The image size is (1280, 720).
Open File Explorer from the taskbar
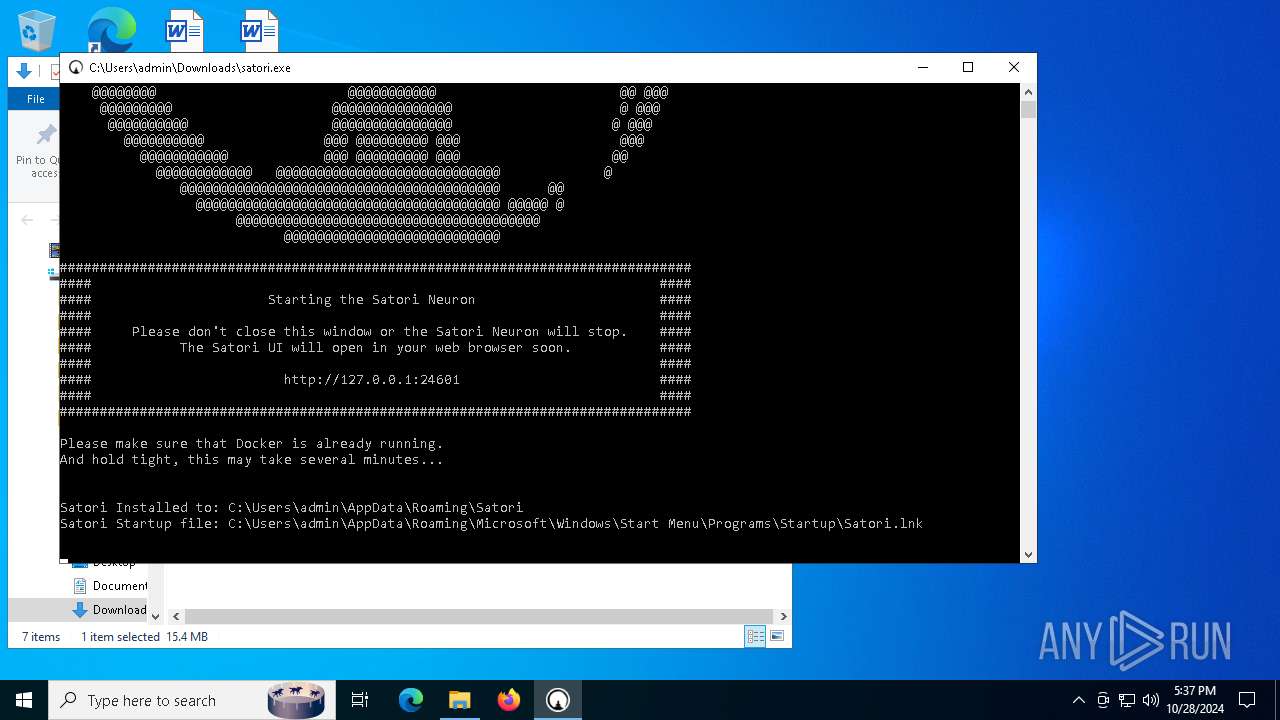pos(460,700)
